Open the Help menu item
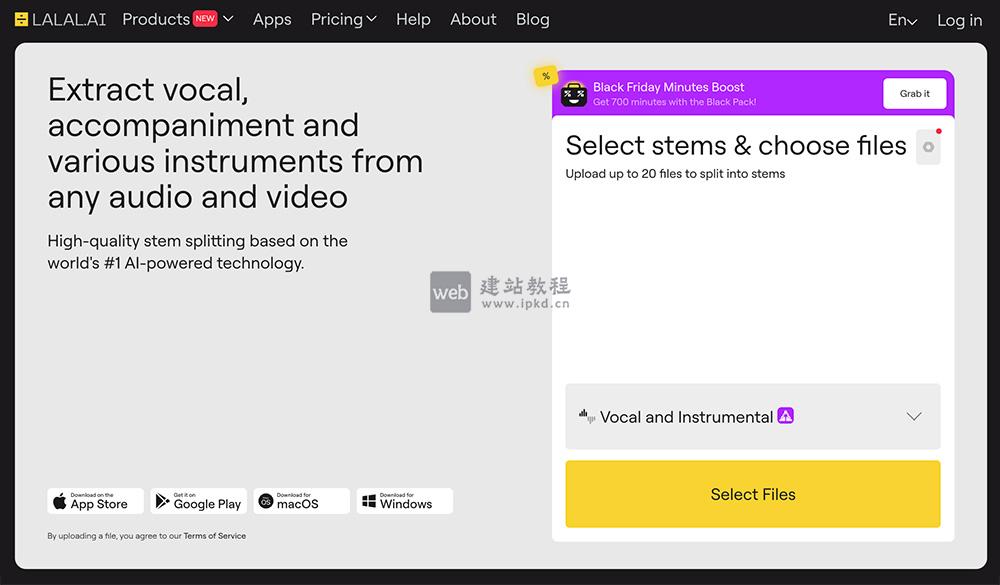This screenshot has height=585, width=1000. [x=413, y=19]
